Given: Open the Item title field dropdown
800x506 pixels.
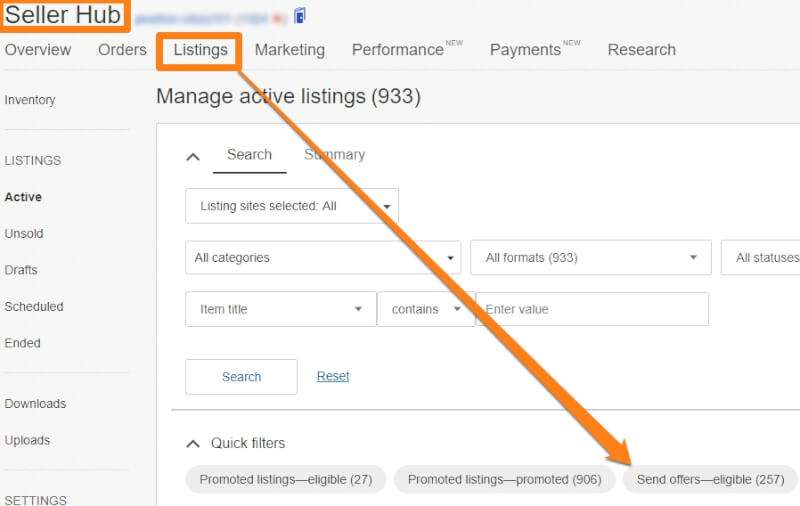Looking at the screenshot, I should pos(281,309).
